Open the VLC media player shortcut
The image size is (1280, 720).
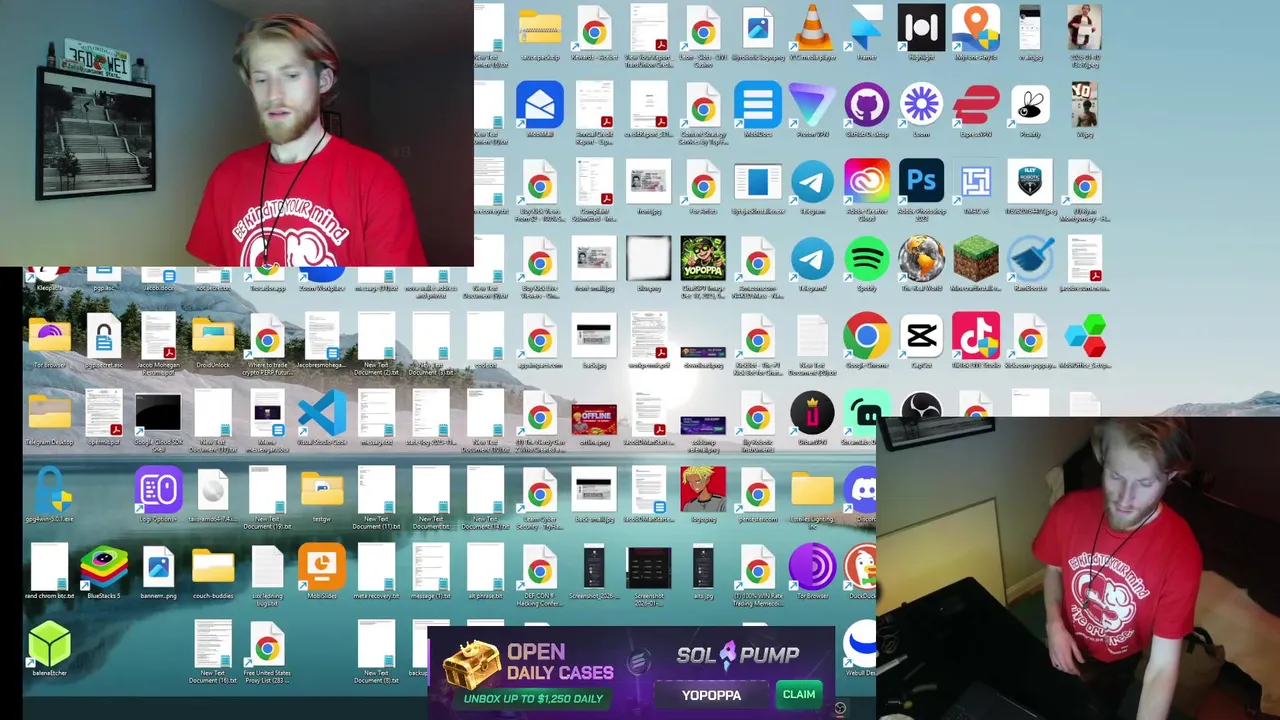click(x=812, y=28)
